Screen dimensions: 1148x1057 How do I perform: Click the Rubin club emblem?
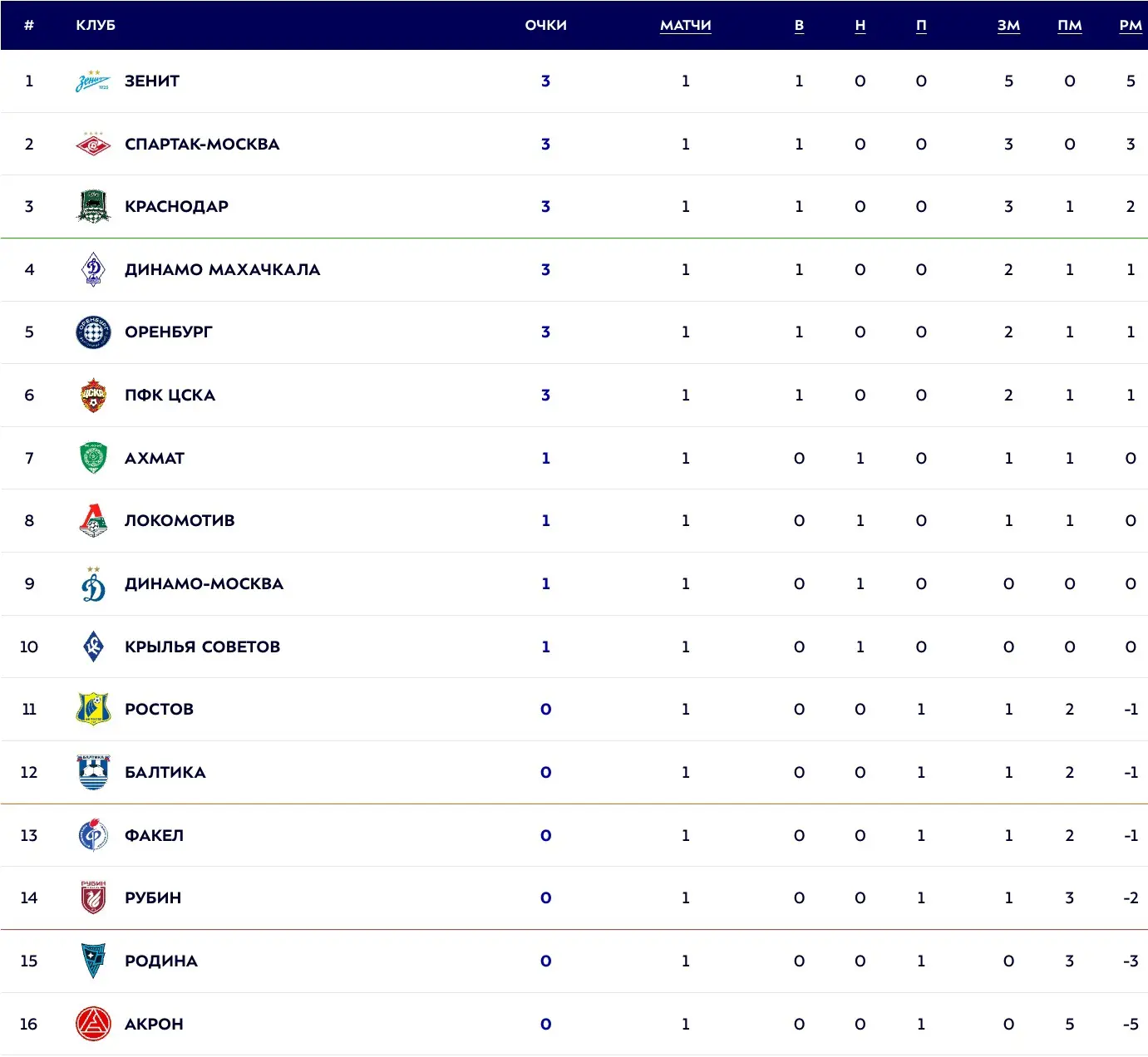[x=93, y=897]
